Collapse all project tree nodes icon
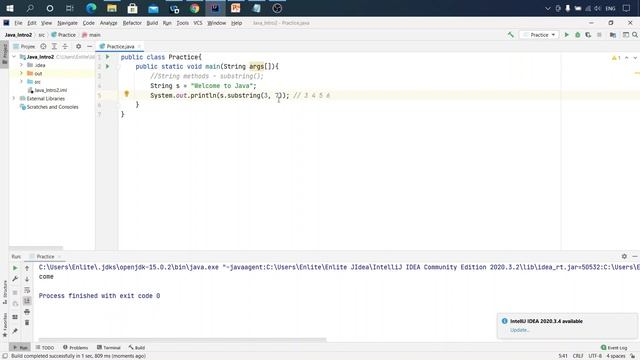 click(65, 47)
